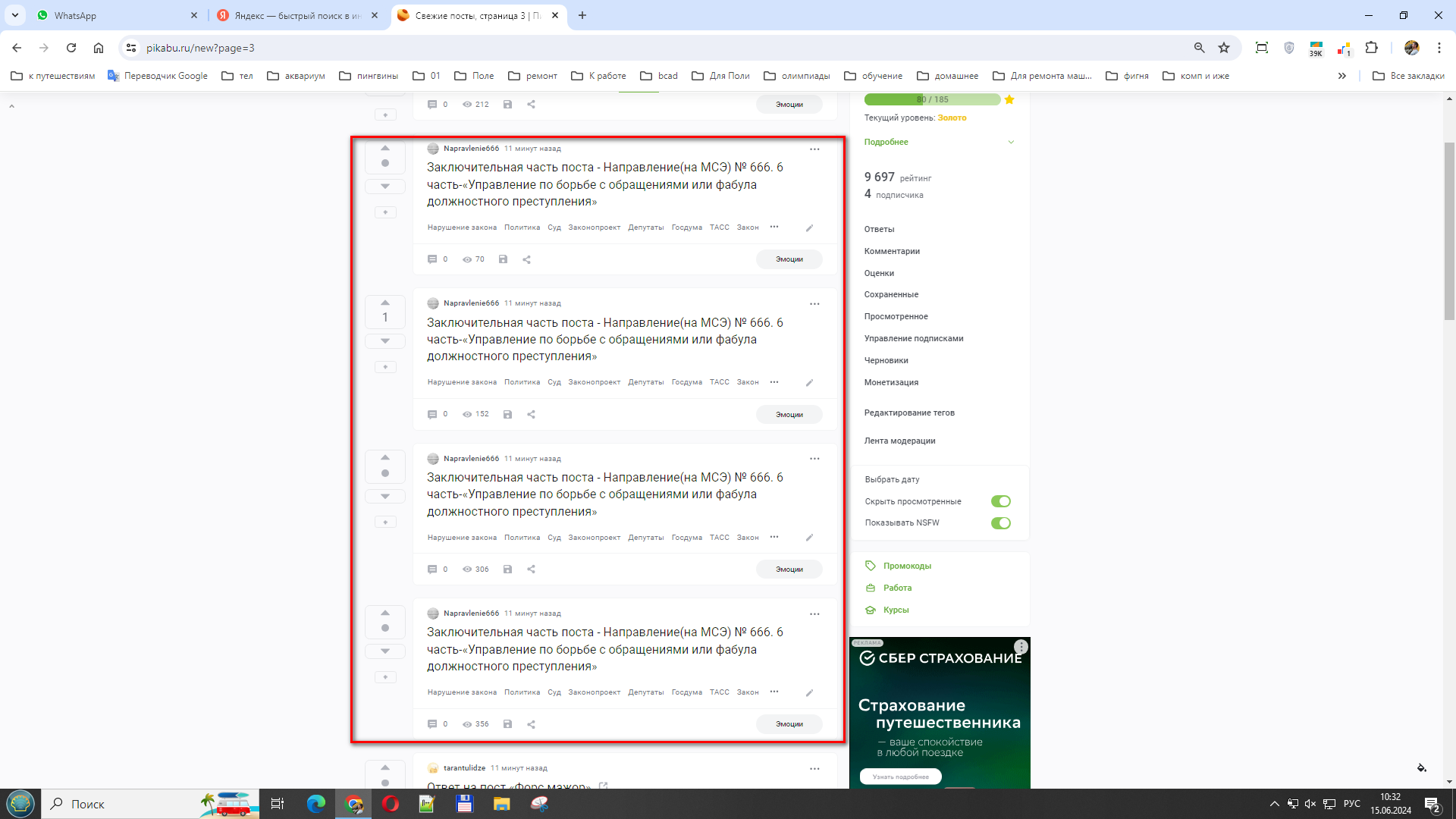Open Chrome extensions puzzle icon
Viewport: 1456px width, 819px height.
(x=1371, y=48)
